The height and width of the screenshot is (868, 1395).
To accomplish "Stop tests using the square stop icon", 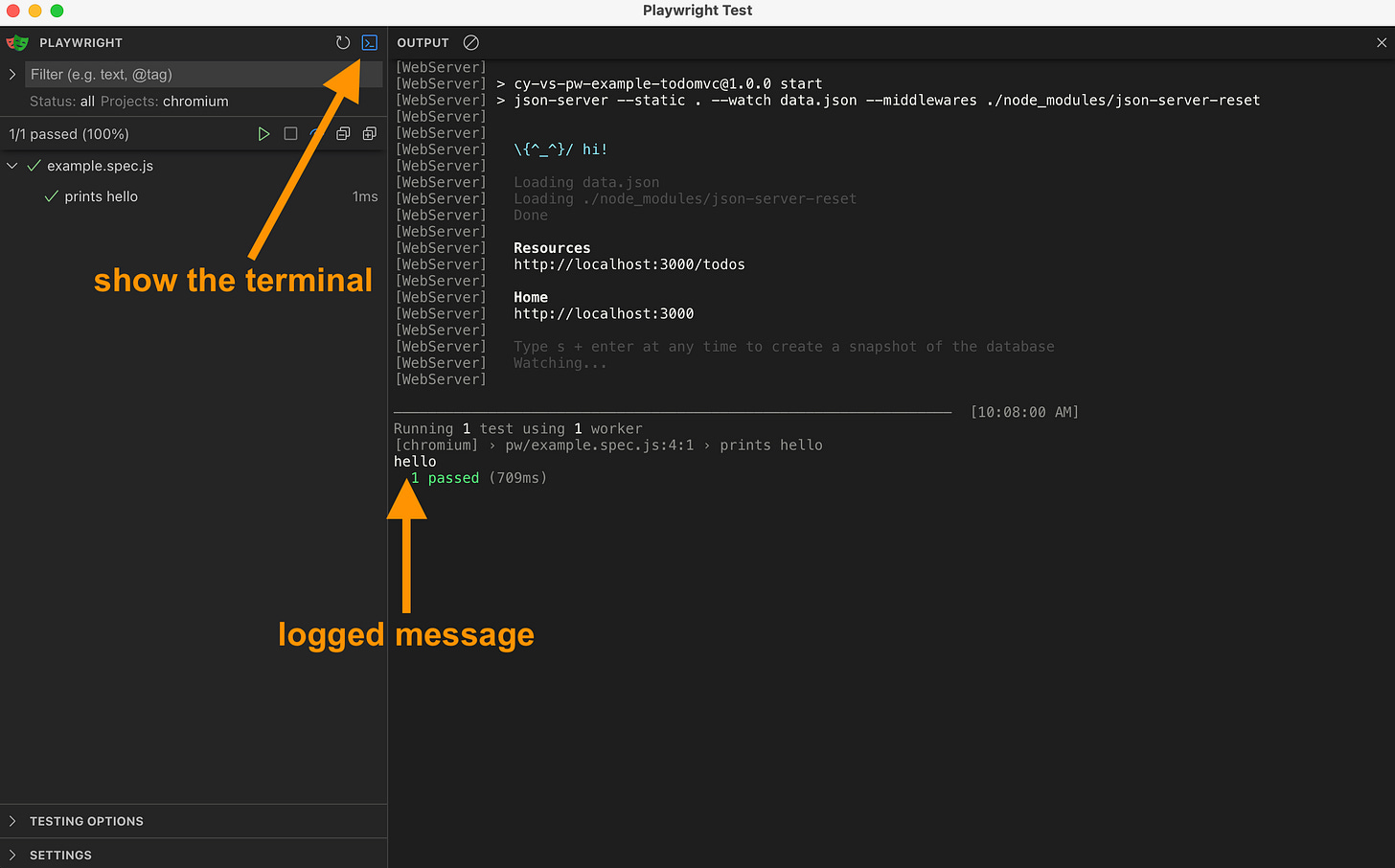I will click(x=290, y=133).
